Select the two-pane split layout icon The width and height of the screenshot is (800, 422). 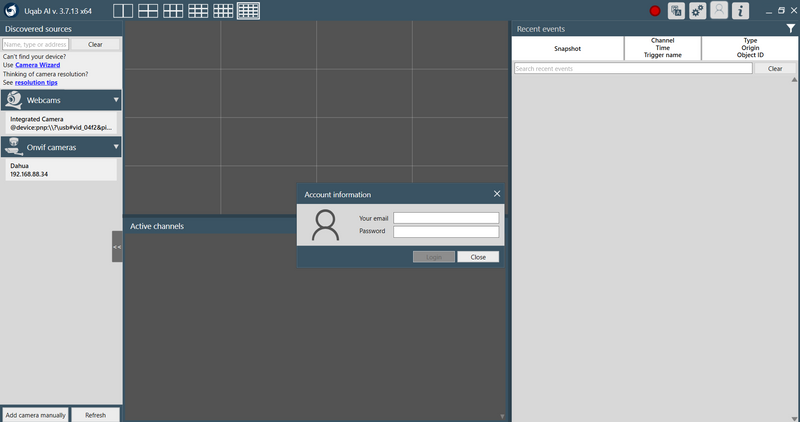coord(123,11)
